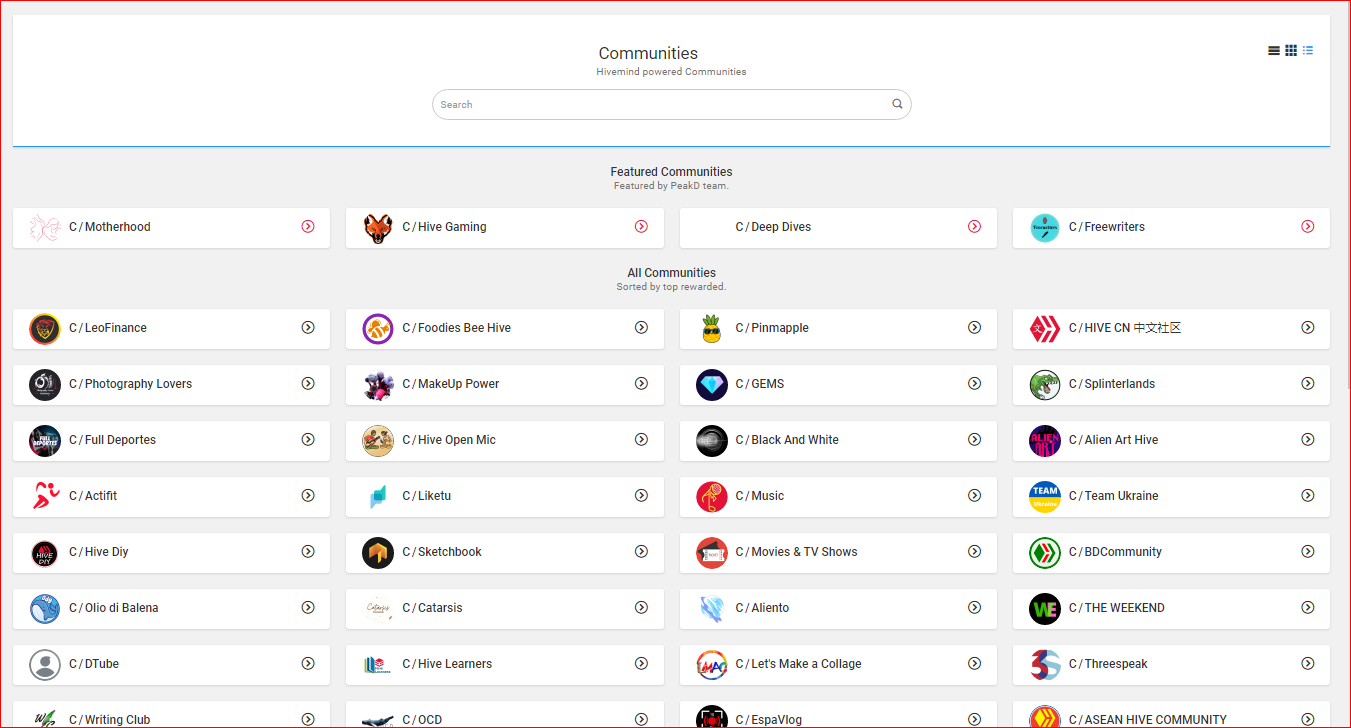Click the GEMS diamond avatar
The image size is (1351, 728).
(x=711, y=385)
